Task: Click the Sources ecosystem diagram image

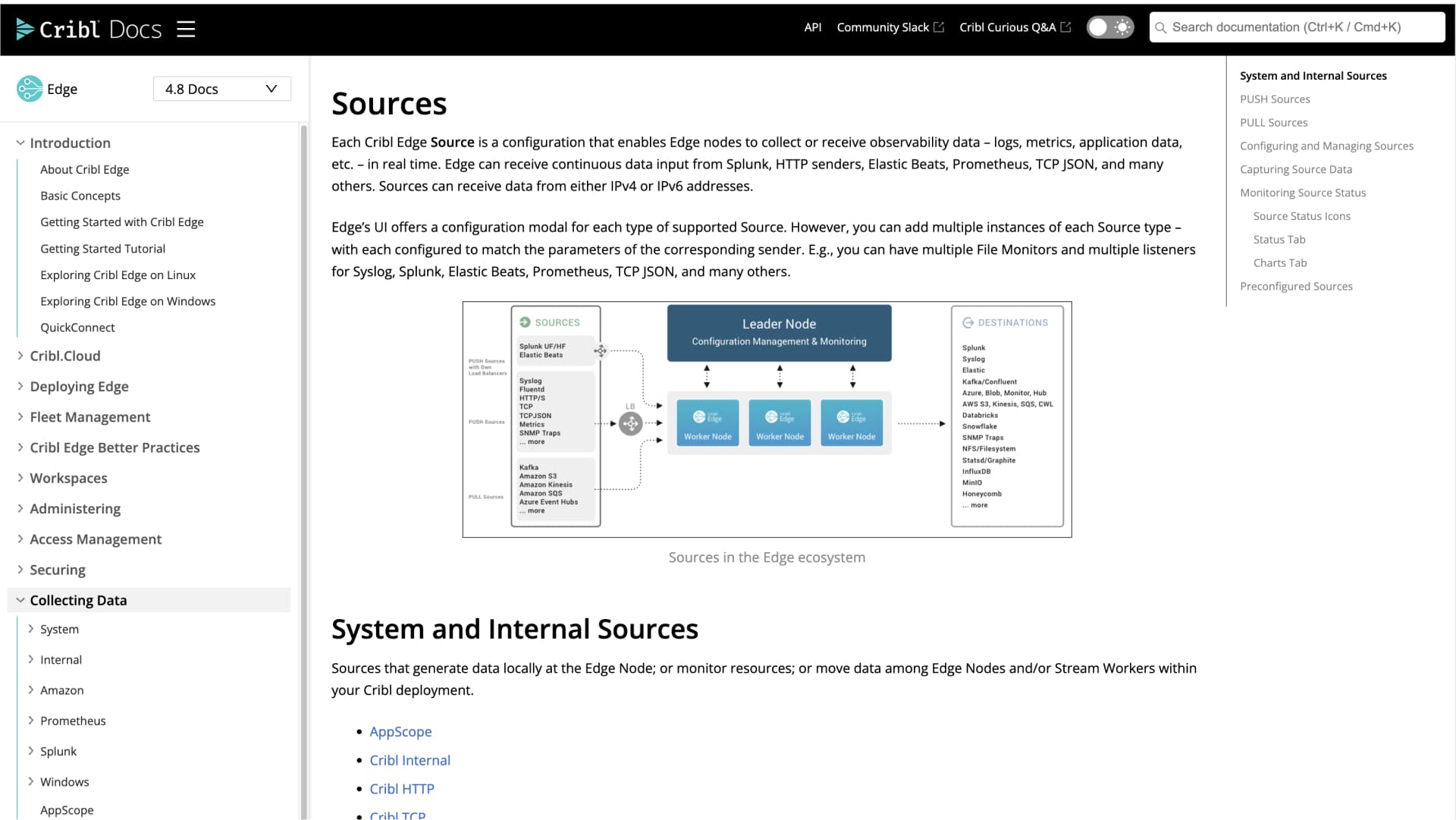Action: [767, 419]
